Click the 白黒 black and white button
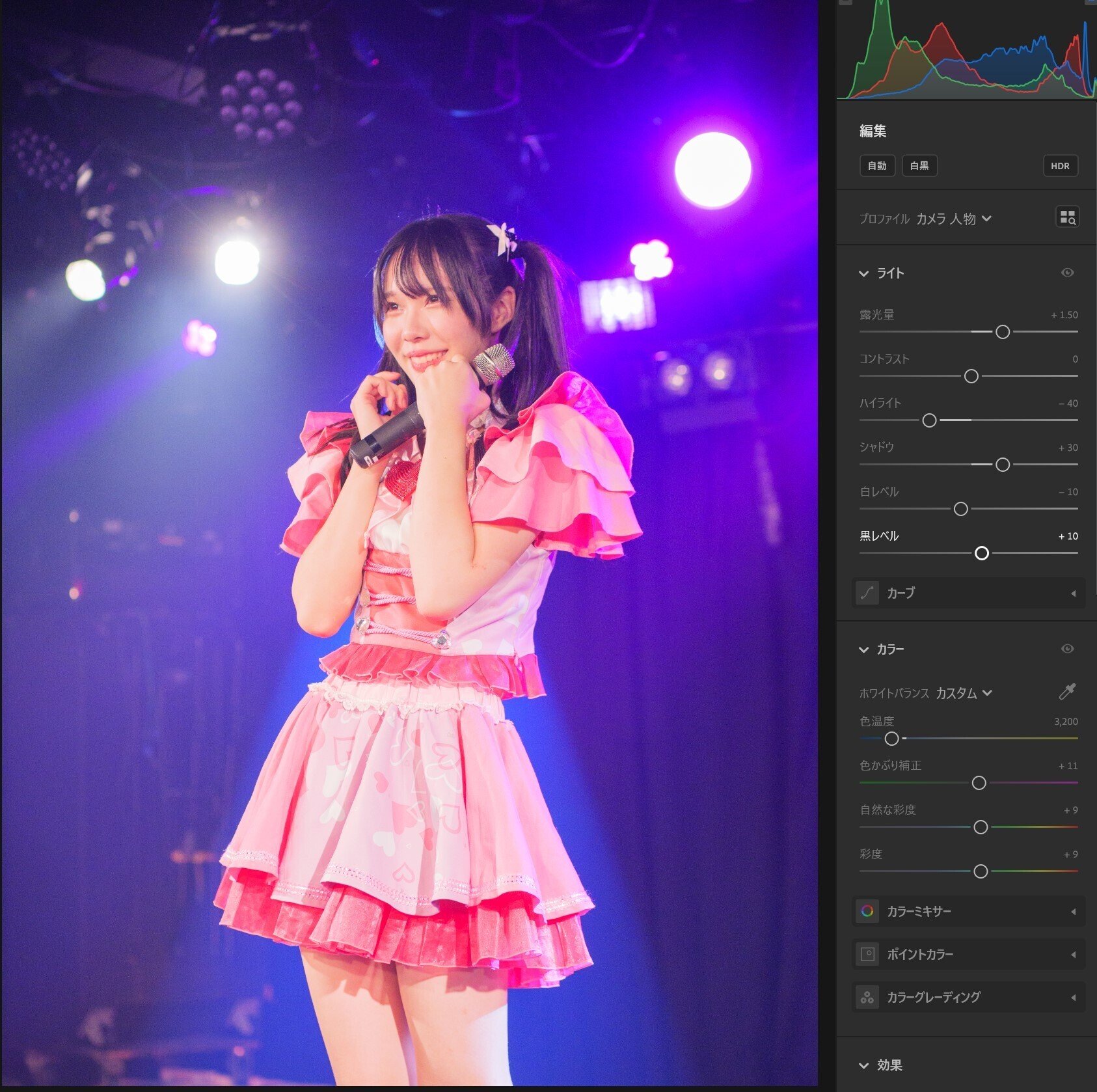The height and width of the screenshot is (1092, 1097). pyautogui.click(x=919, y=166)
